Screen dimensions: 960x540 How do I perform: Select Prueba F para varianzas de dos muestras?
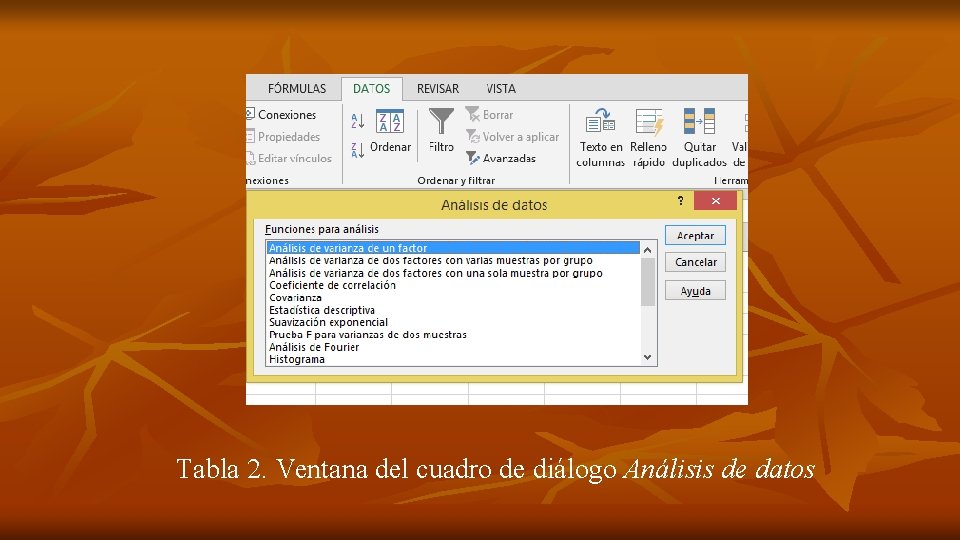coord(453,335)
